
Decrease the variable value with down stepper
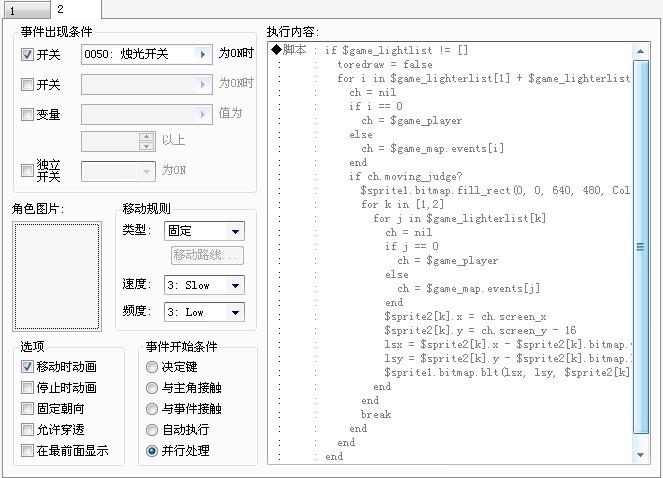[x=147, y=146]
